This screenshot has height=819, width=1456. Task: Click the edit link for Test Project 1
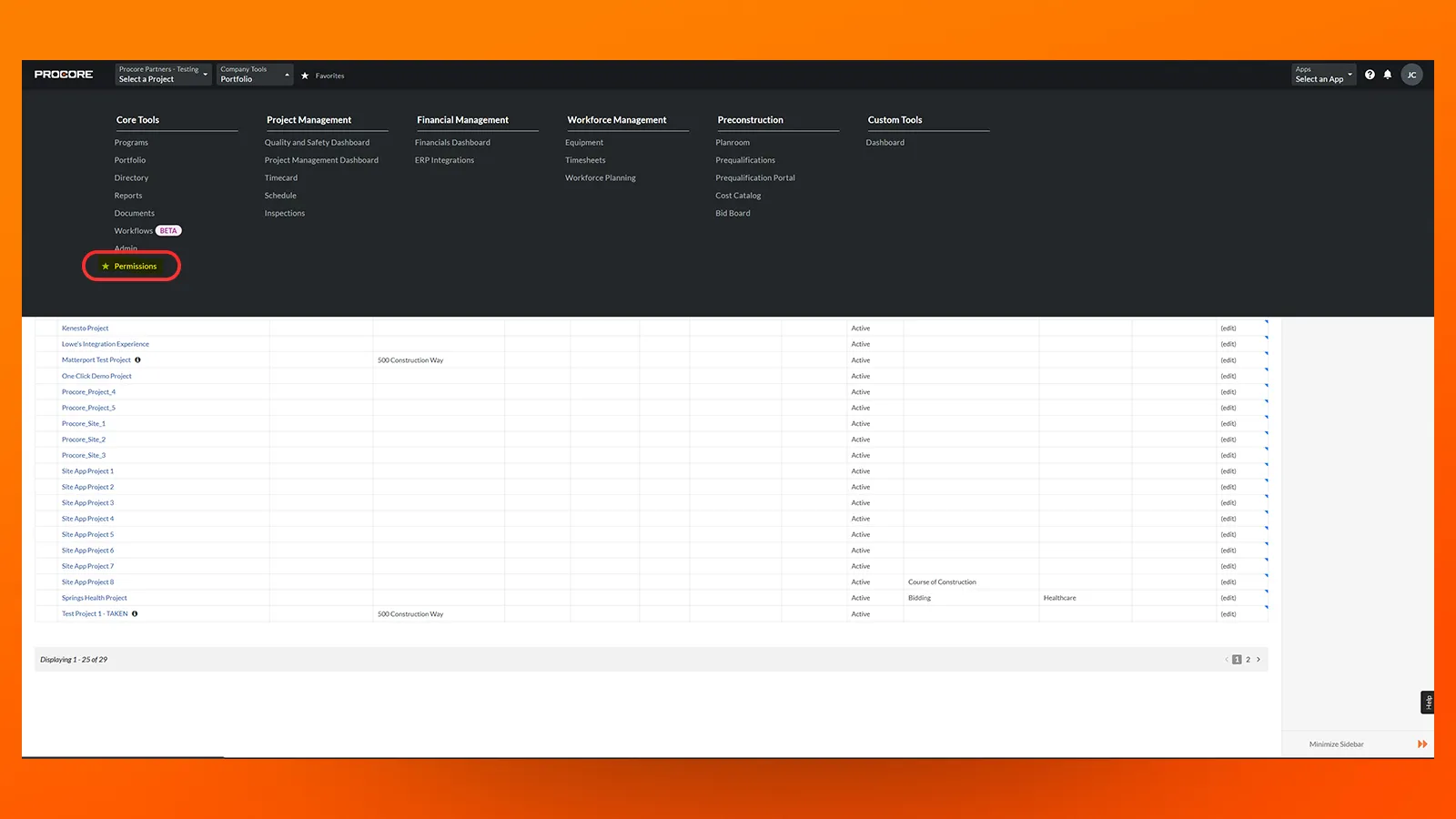click(1228, 613)
